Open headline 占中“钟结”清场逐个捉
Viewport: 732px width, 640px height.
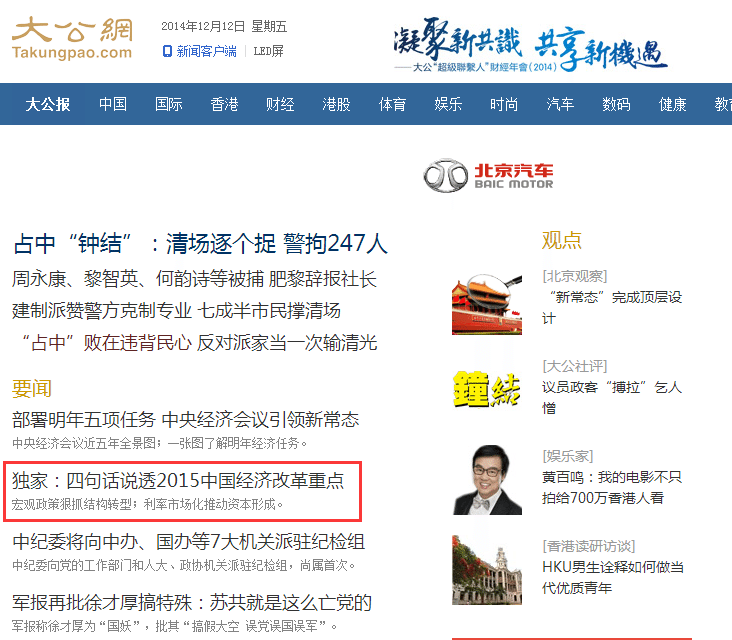pyautogui.click(x=200, y=243)
